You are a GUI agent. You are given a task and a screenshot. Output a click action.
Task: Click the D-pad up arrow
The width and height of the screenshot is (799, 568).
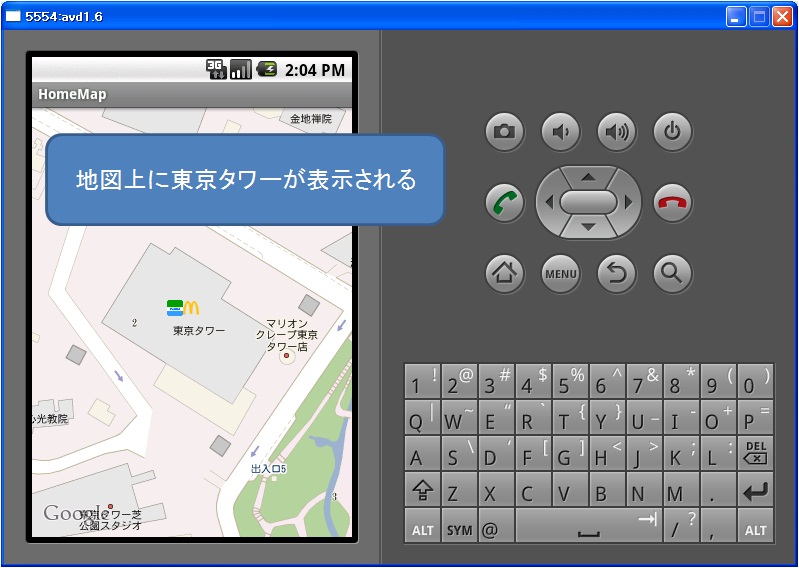(x=589, y=177)
